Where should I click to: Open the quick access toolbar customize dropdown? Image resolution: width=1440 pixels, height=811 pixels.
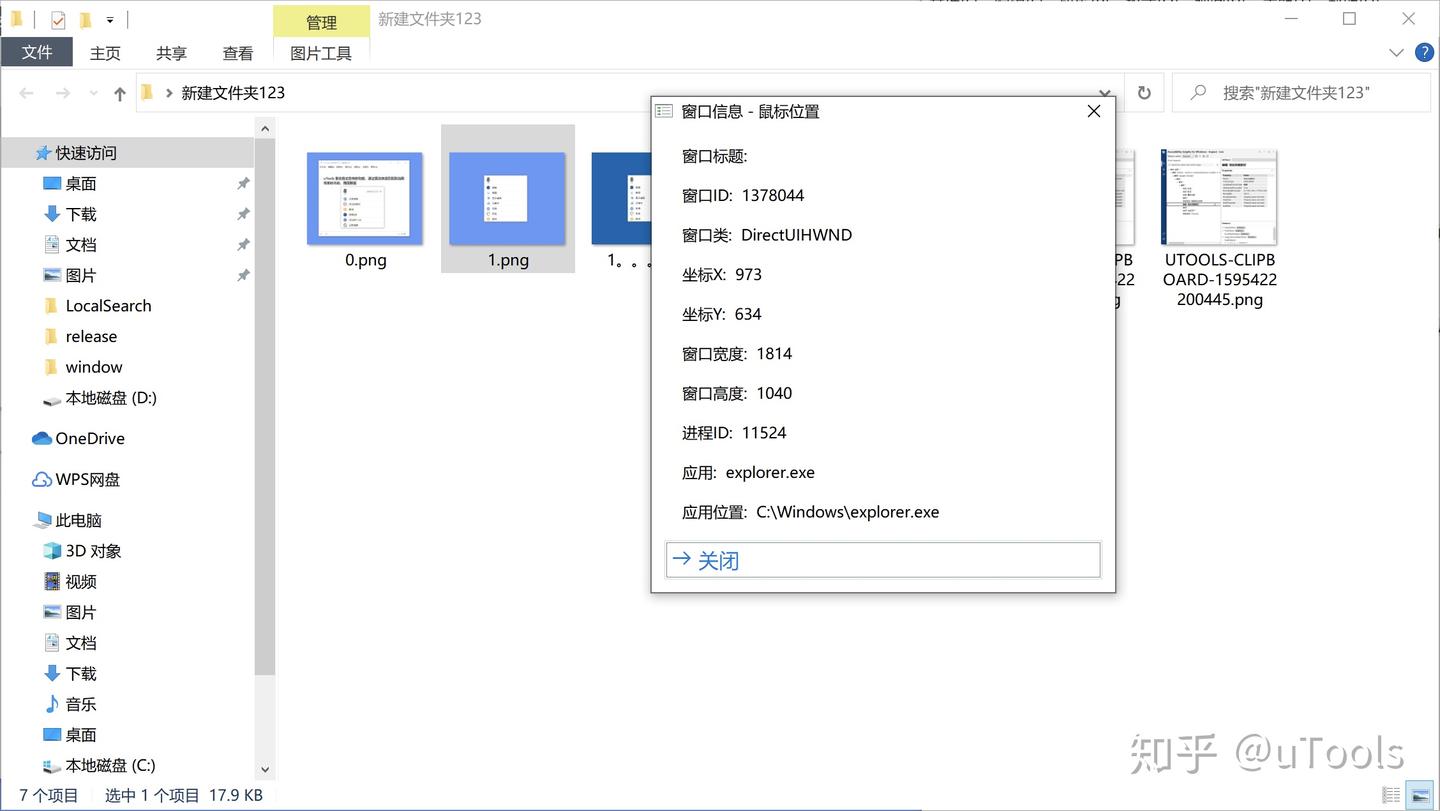pos(110,18)
